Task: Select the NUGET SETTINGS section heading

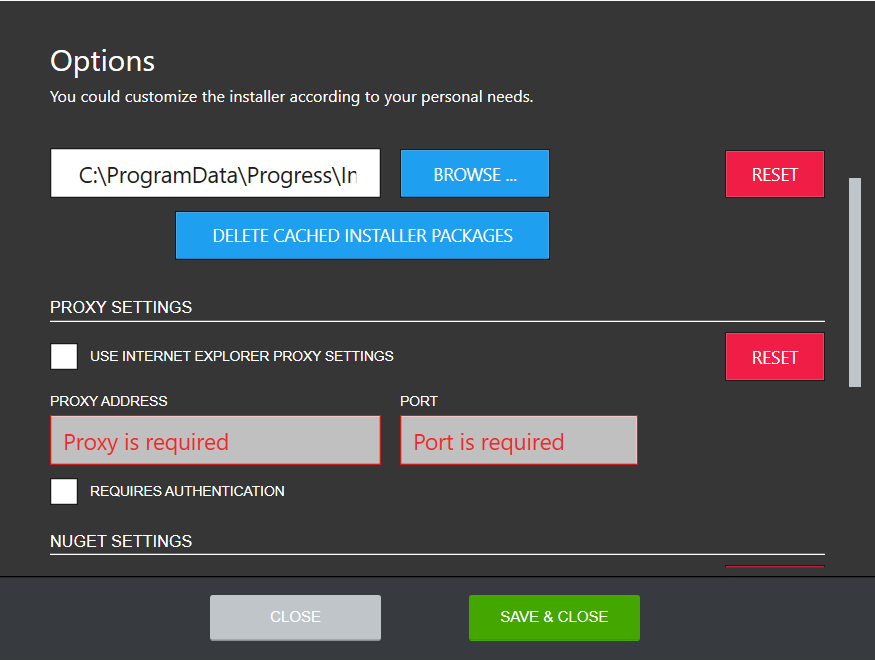Action: [121, 541]
